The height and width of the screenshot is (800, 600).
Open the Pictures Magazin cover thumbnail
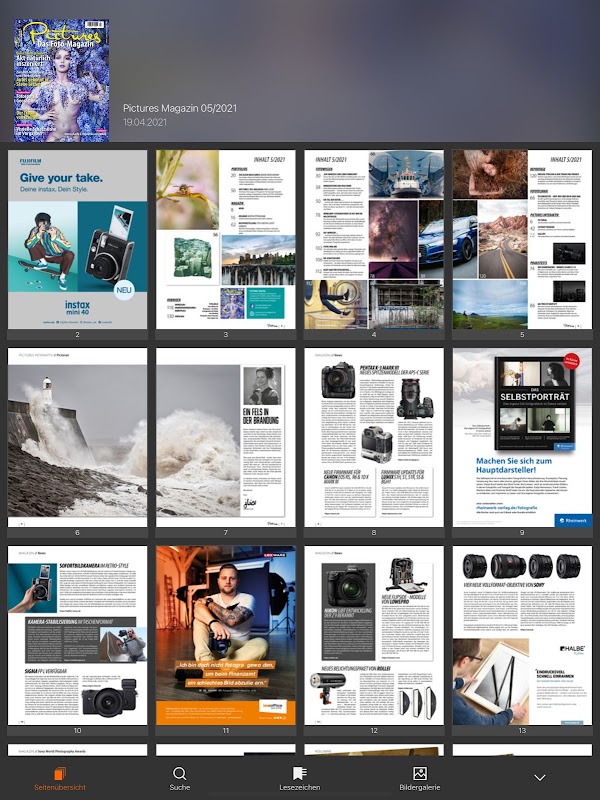[61, 81]
